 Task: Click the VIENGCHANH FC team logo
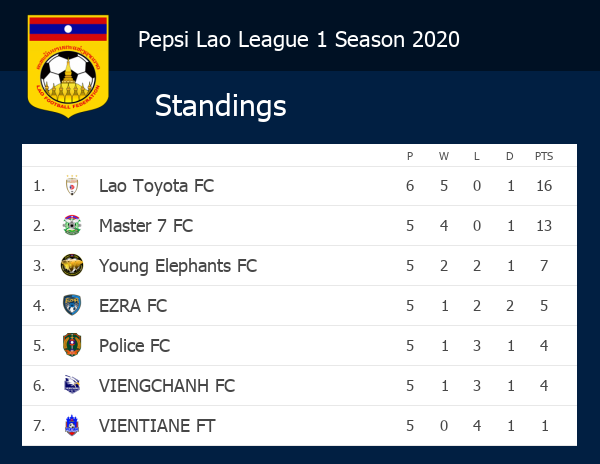(72, 385)
